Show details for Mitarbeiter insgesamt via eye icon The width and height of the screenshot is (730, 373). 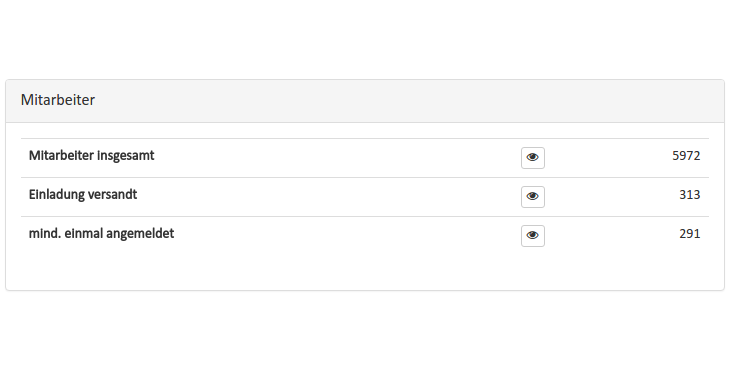point(533,157)
